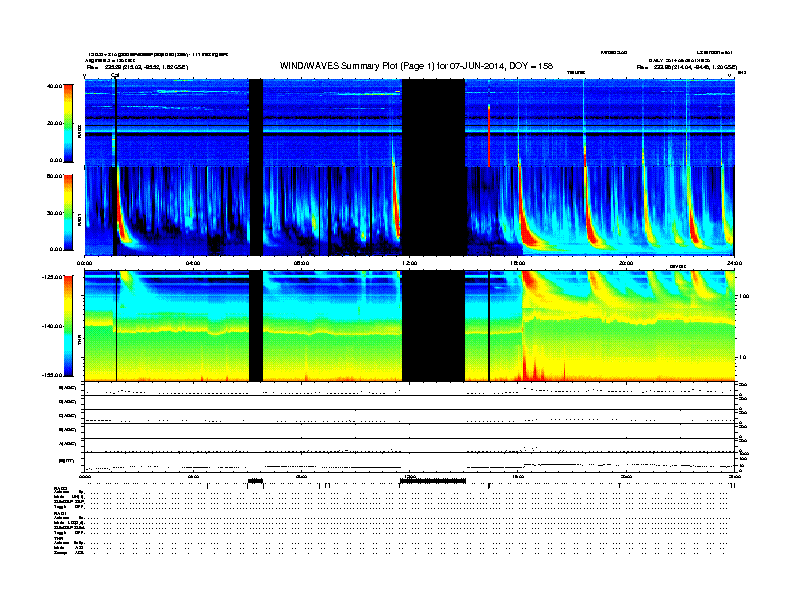Image resolution: width=792 pixels, height=612 pixels.
Task: Click the 04:00 time label below RAD1 panel
Action: pos(193,263)
